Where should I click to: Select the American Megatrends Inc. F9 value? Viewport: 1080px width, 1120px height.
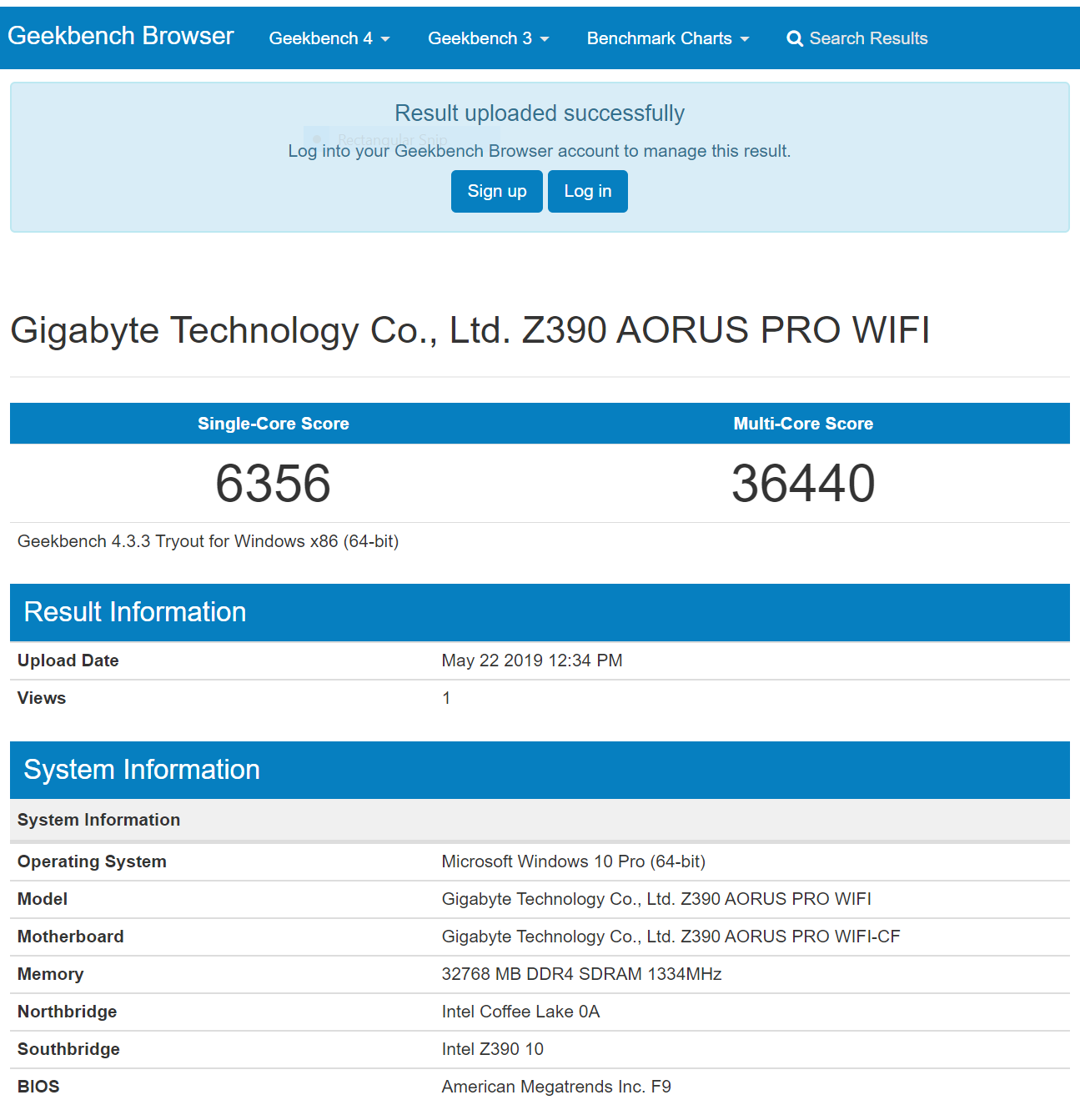(x=556, y=1087)
